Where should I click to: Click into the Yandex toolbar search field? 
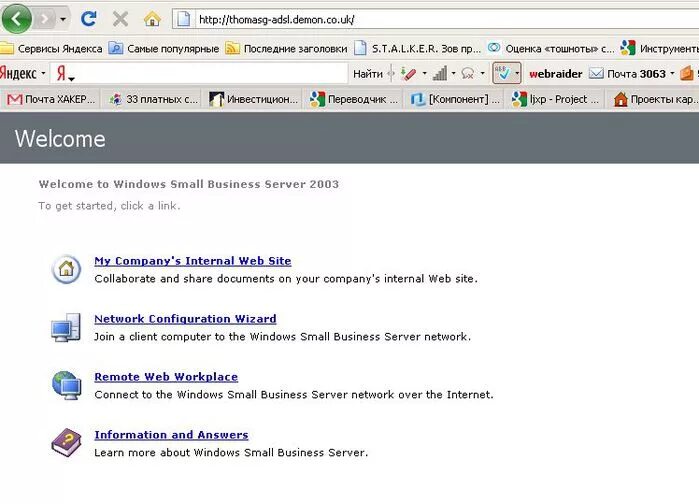211,73
